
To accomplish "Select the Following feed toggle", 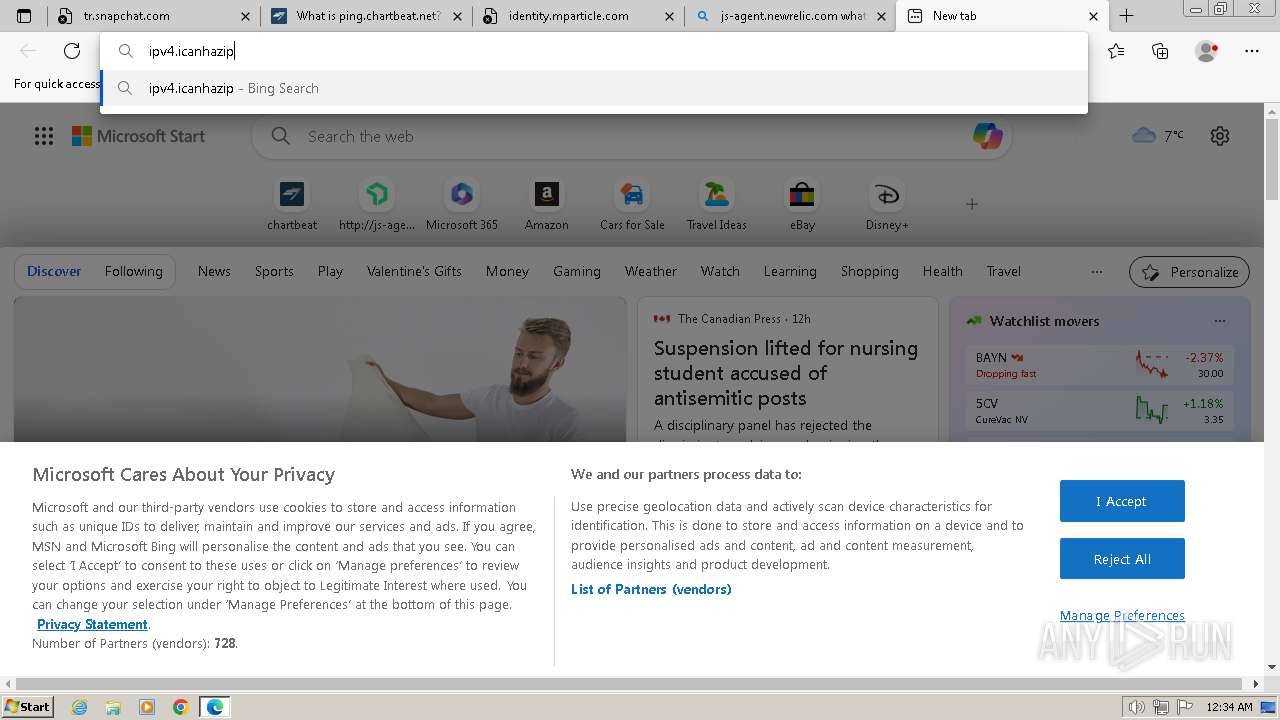I will click(133, 271).
